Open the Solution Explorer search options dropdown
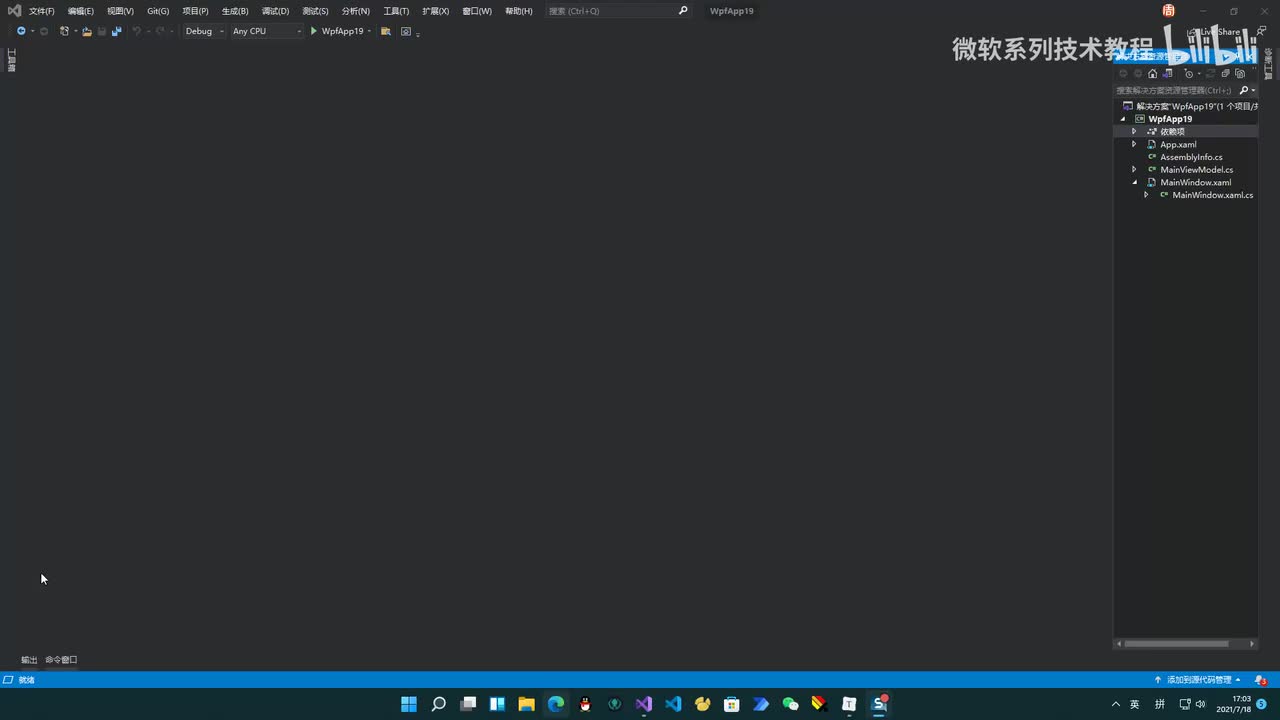The width and height of the screenshot is (1280, 720). (x=1253, y=90)
